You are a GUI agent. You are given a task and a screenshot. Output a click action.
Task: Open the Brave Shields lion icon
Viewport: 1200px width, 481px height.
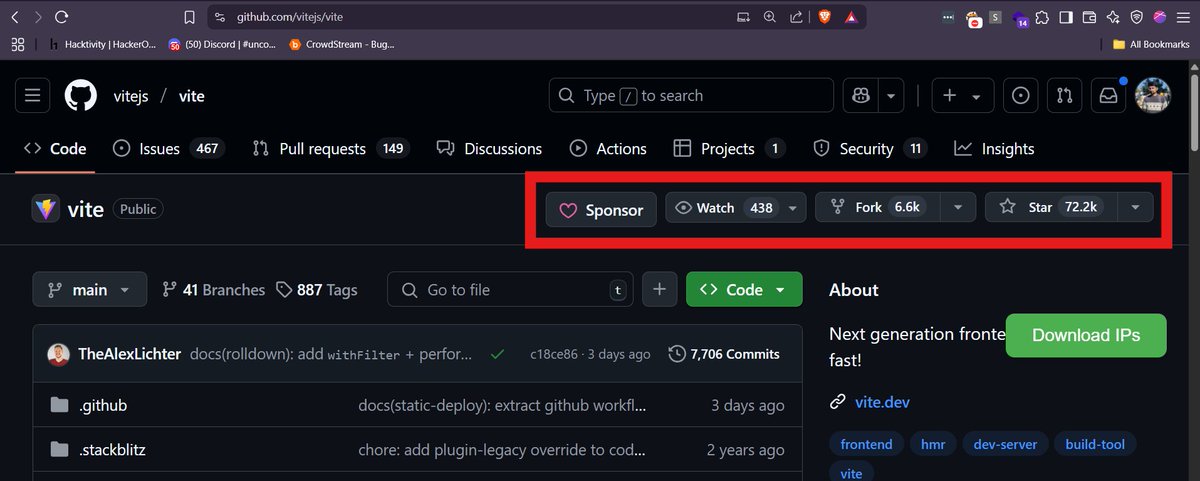click(x=823, y=17)
